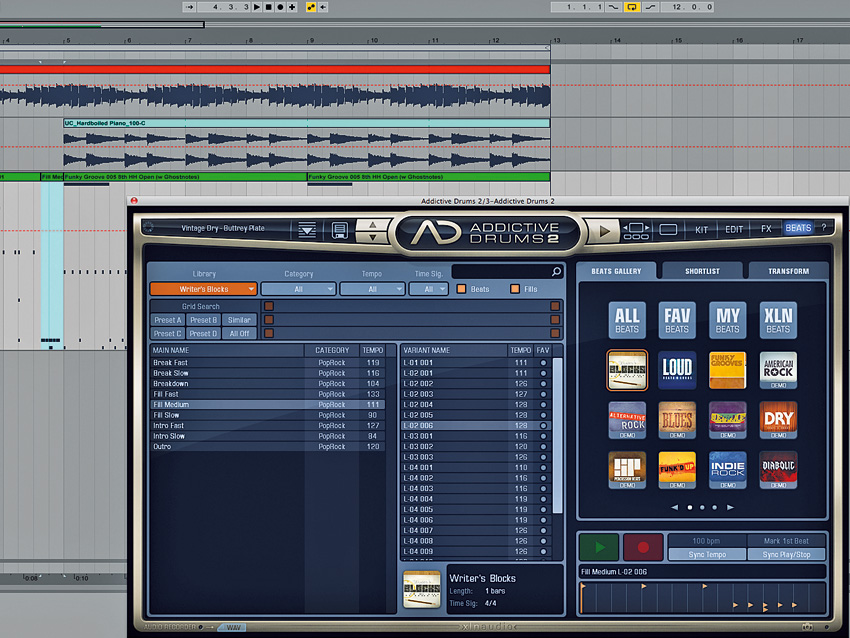Go to previous gallery page arrow
Image resolution: width=850 pixels, height=638 pixels.
674,507
